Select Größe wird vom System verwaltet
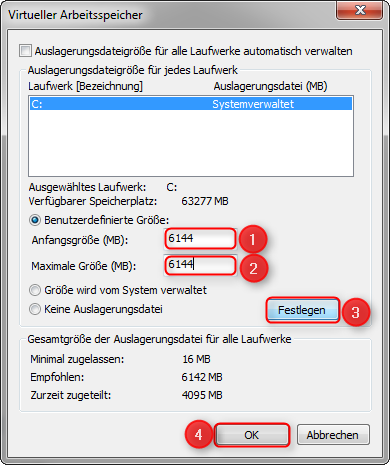 click(x=35, y=290)
